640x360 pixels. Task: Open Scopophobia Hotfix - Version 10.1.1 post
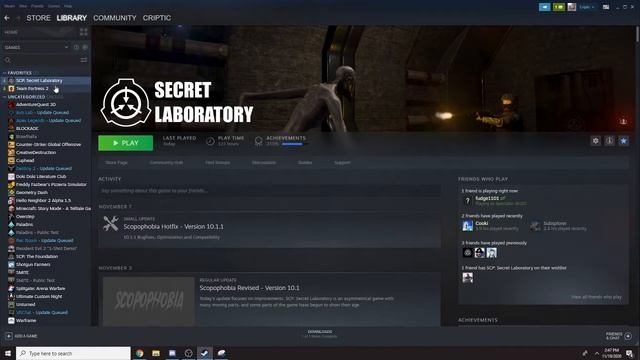173,227
